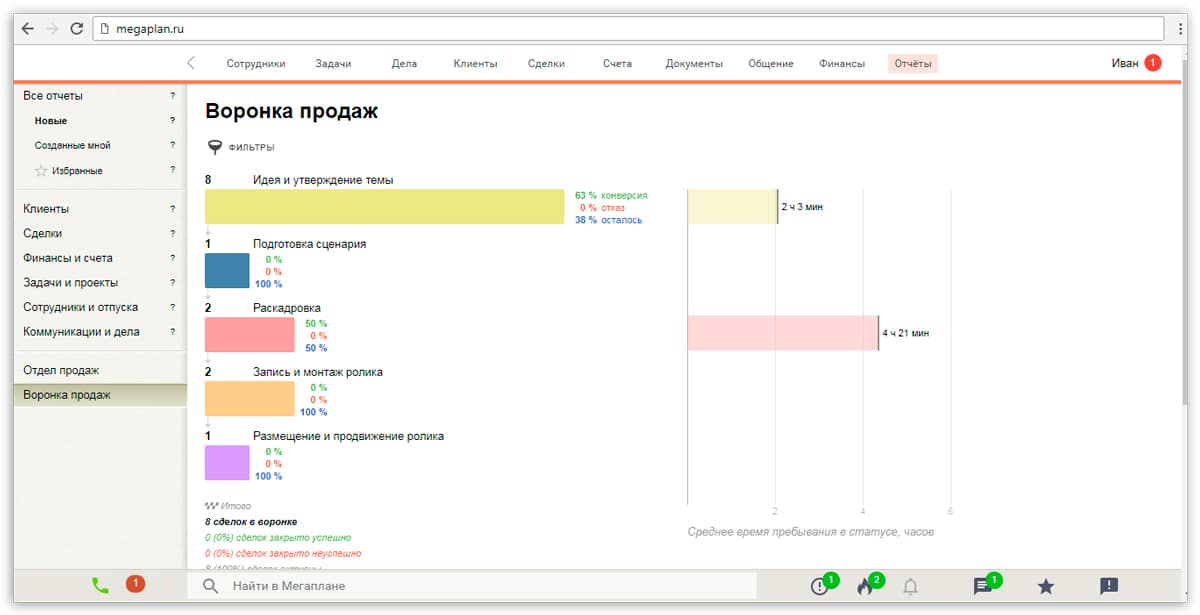Expand the Финансы и счета section

68,258
